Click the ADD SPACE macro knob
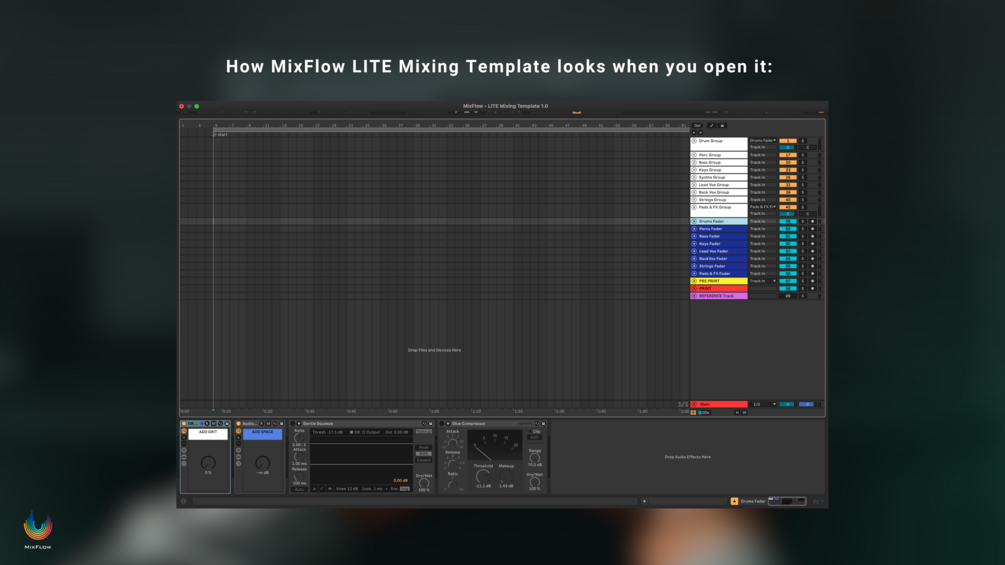The height and width of the screenshot is (565, 1005). (262, 463)
